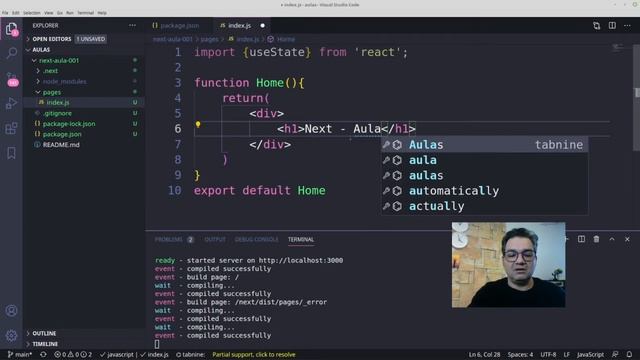Choose the 'actually' suggestion
Viewport: 640px width, 360px height.
coord(484,206)
